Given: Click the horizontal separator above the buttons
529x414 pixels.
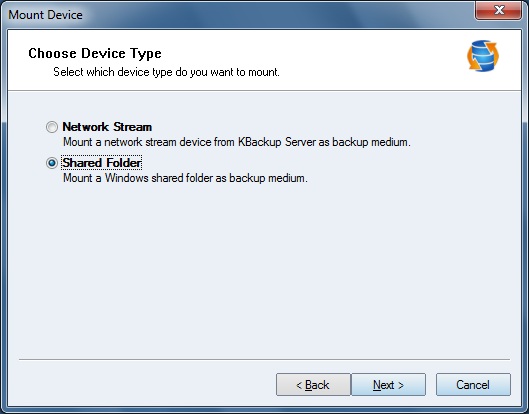Looking at the screenshot, I should [x=264, y=360].
